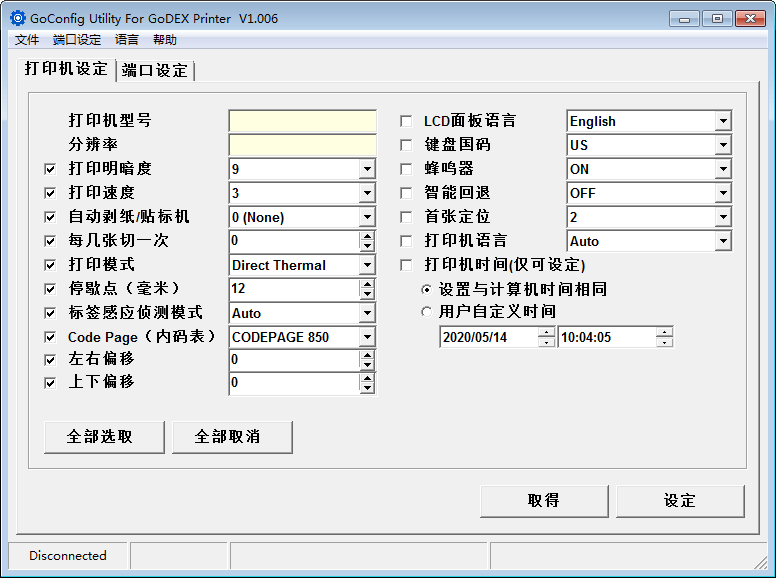Uncheck the 上下偏移 checkbox
Viewport: 776px width, 578px height.
(x=50, y=383)
